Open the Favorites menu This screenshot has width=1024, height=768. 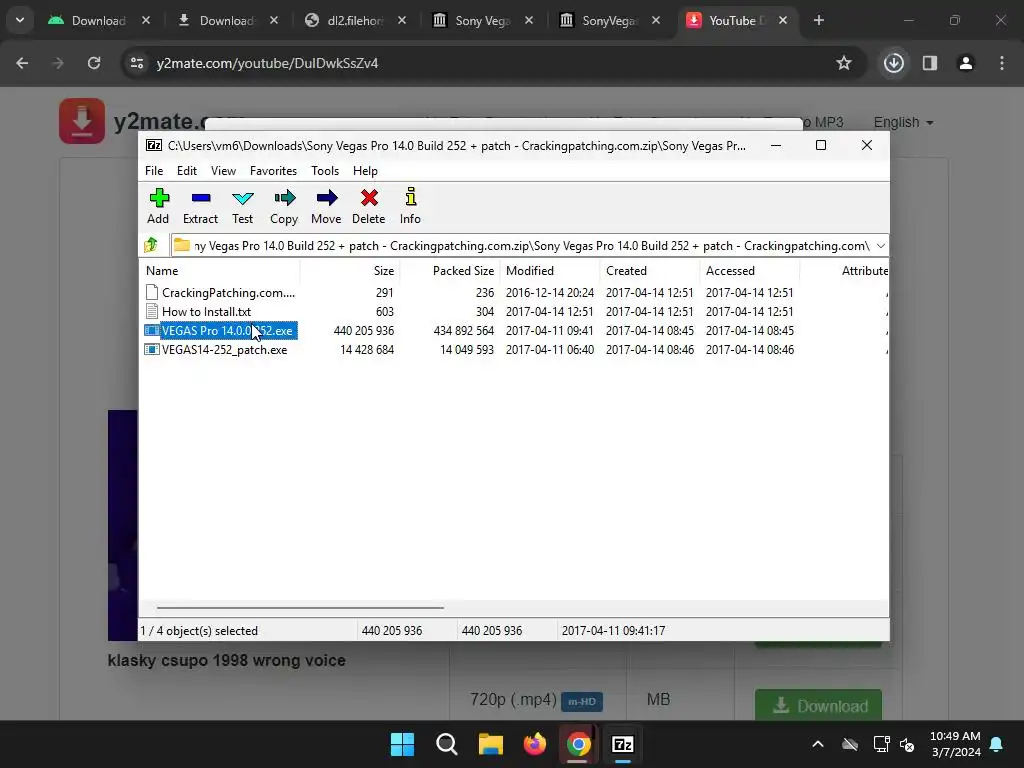[x=273, y=170]
